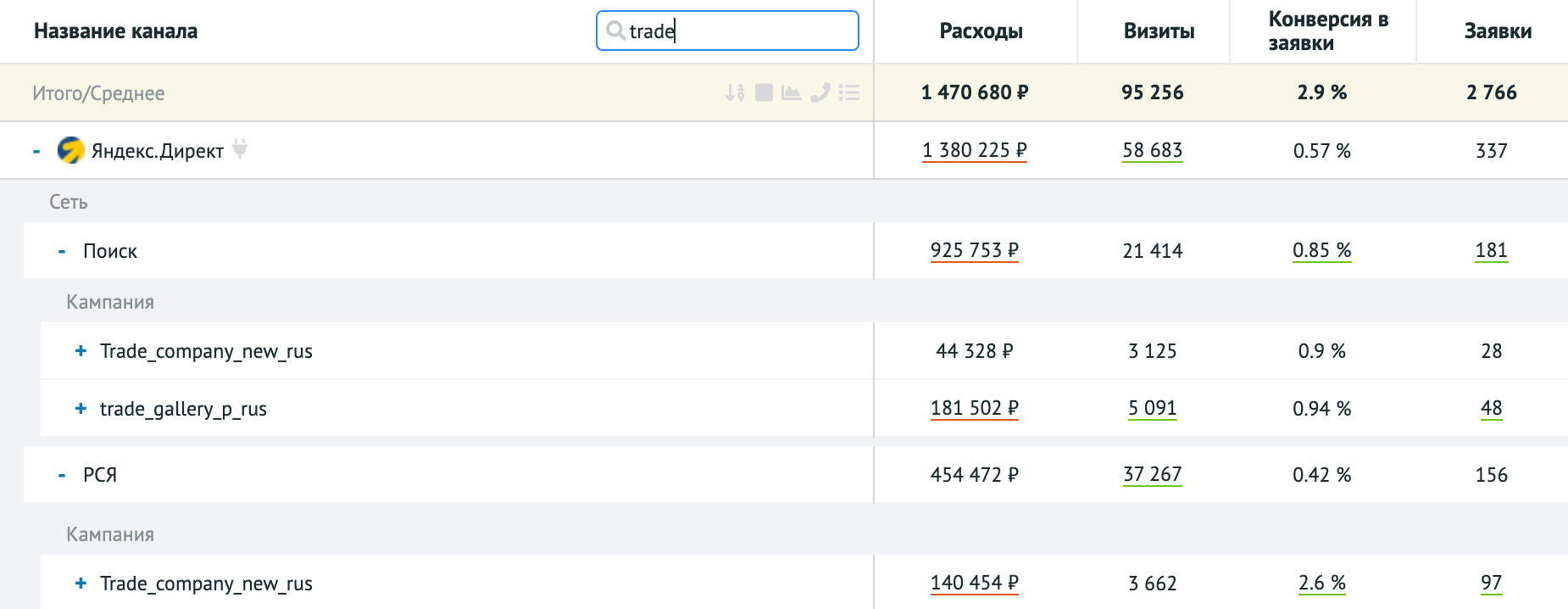Open the area chart icon in totals row

(x=792, y=92)
